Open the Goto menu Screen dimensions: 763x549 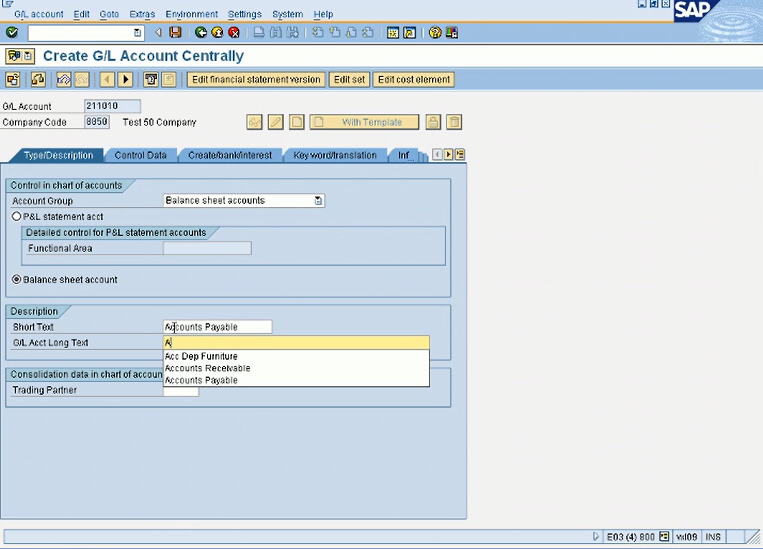click(109, 14)
